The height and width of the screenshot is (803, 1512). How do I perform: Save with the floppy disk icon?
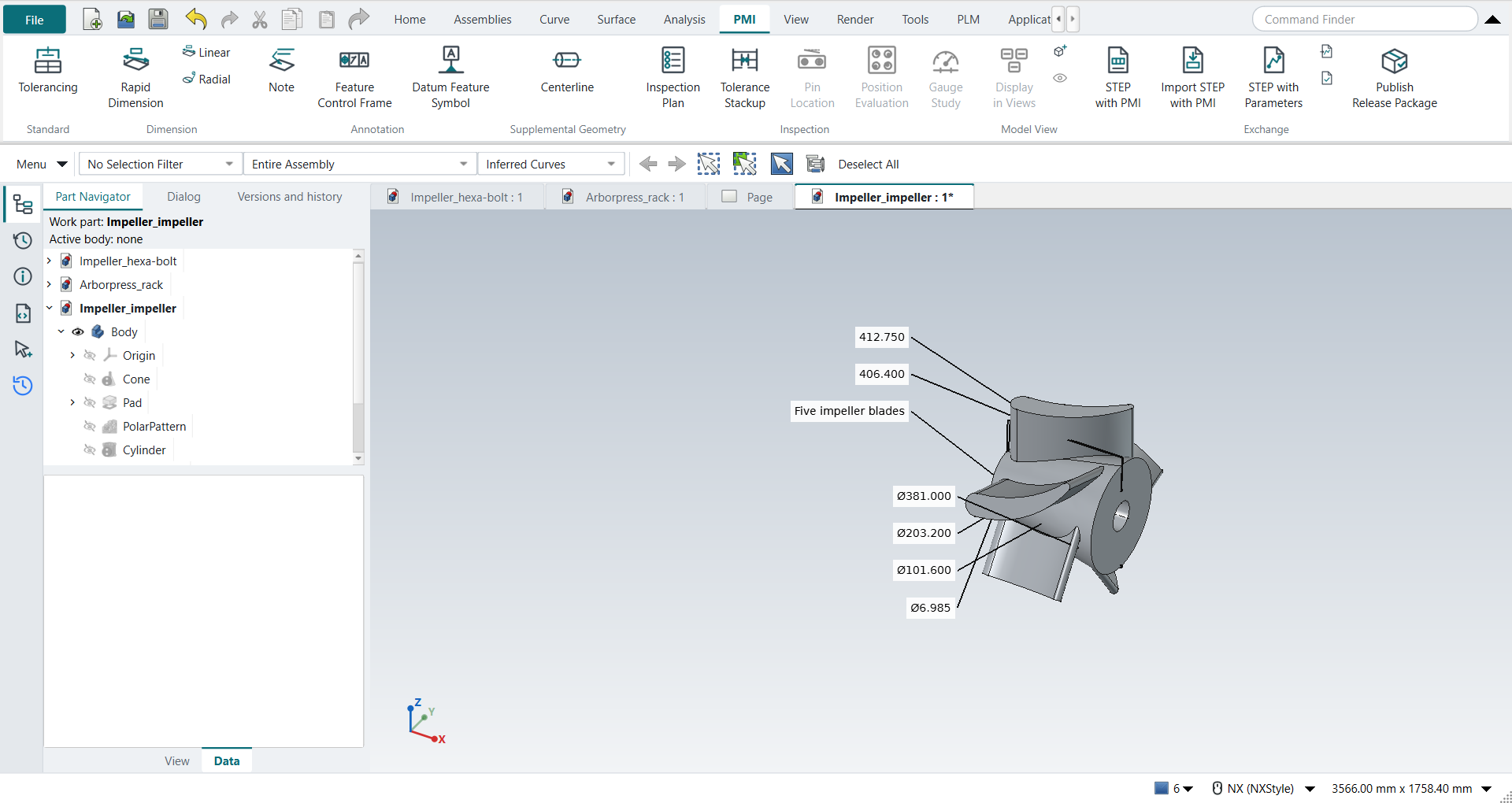[158, 19]
